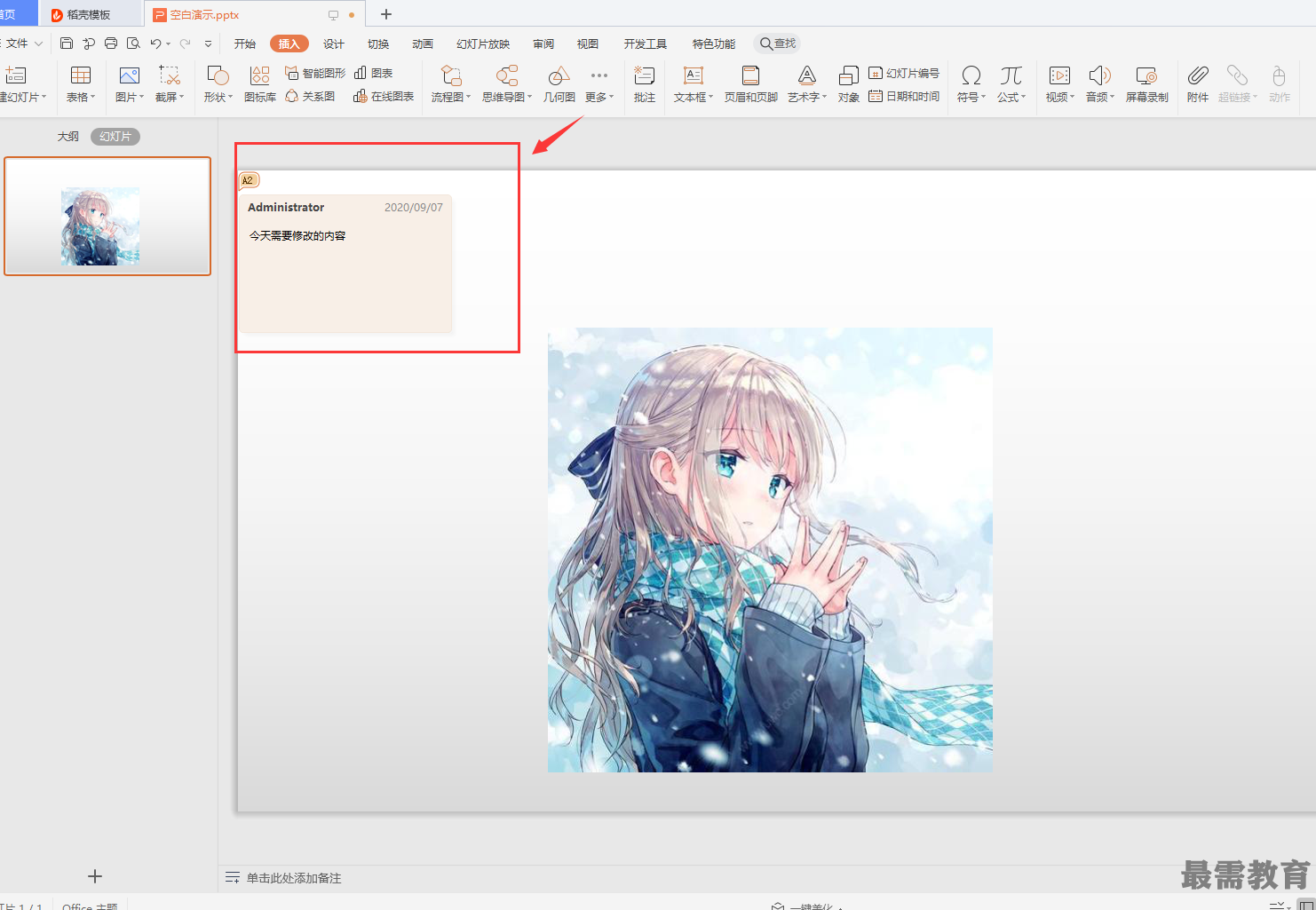Click the output-as-PDF icon next to Save
This screenshot has width=1316, height=910.
click(x=89, y=44)
